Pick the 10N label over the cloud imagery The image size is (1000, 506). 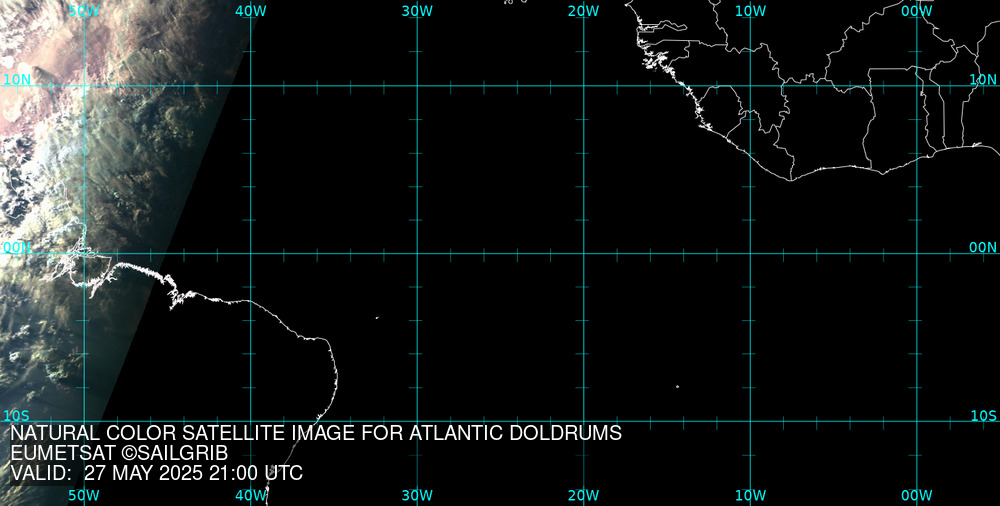tap(17, 79)
